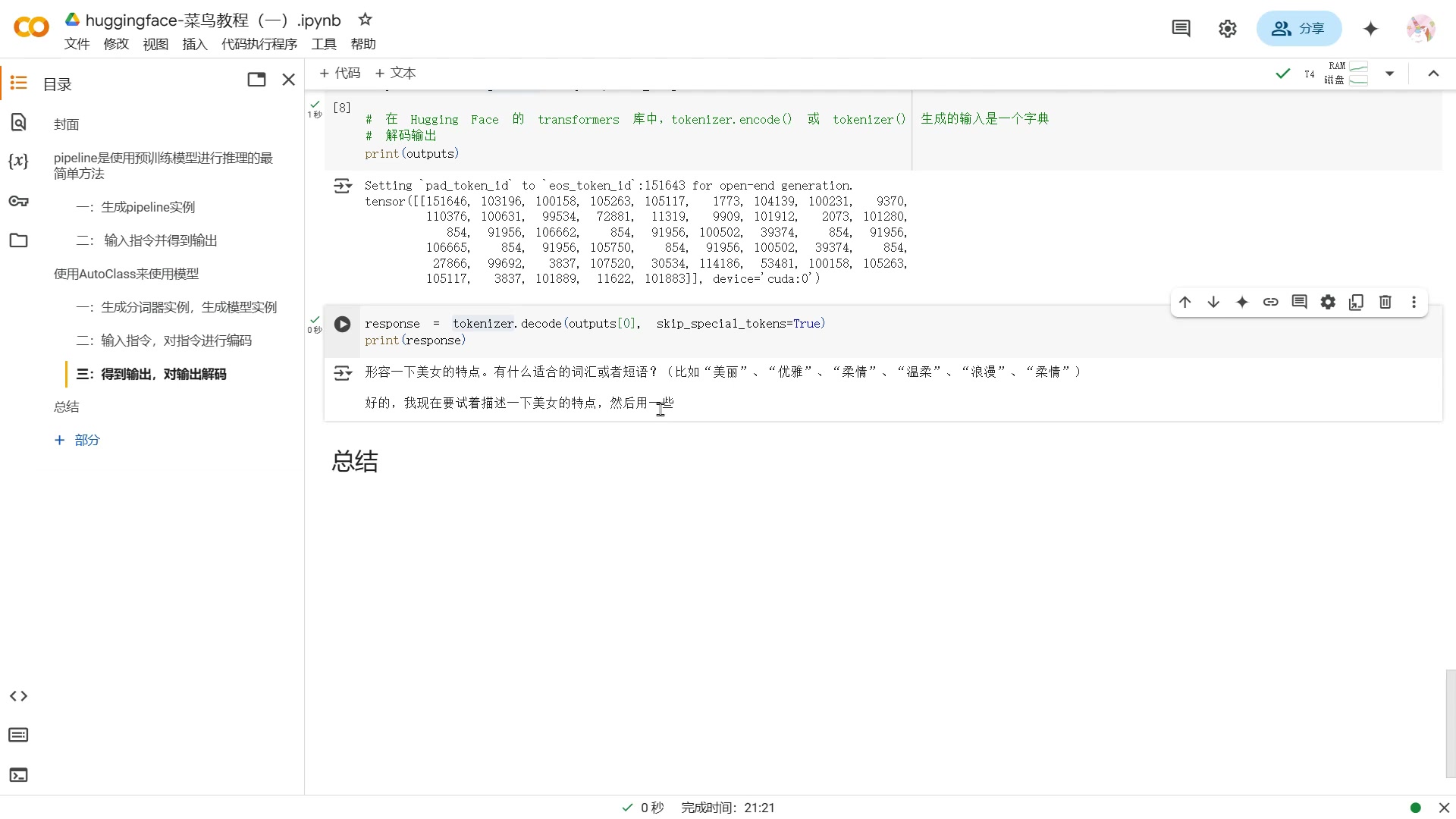Screen dimensions: 1456x819
Task: Delete the tokenizer.decode cell
Action: 1385,302
